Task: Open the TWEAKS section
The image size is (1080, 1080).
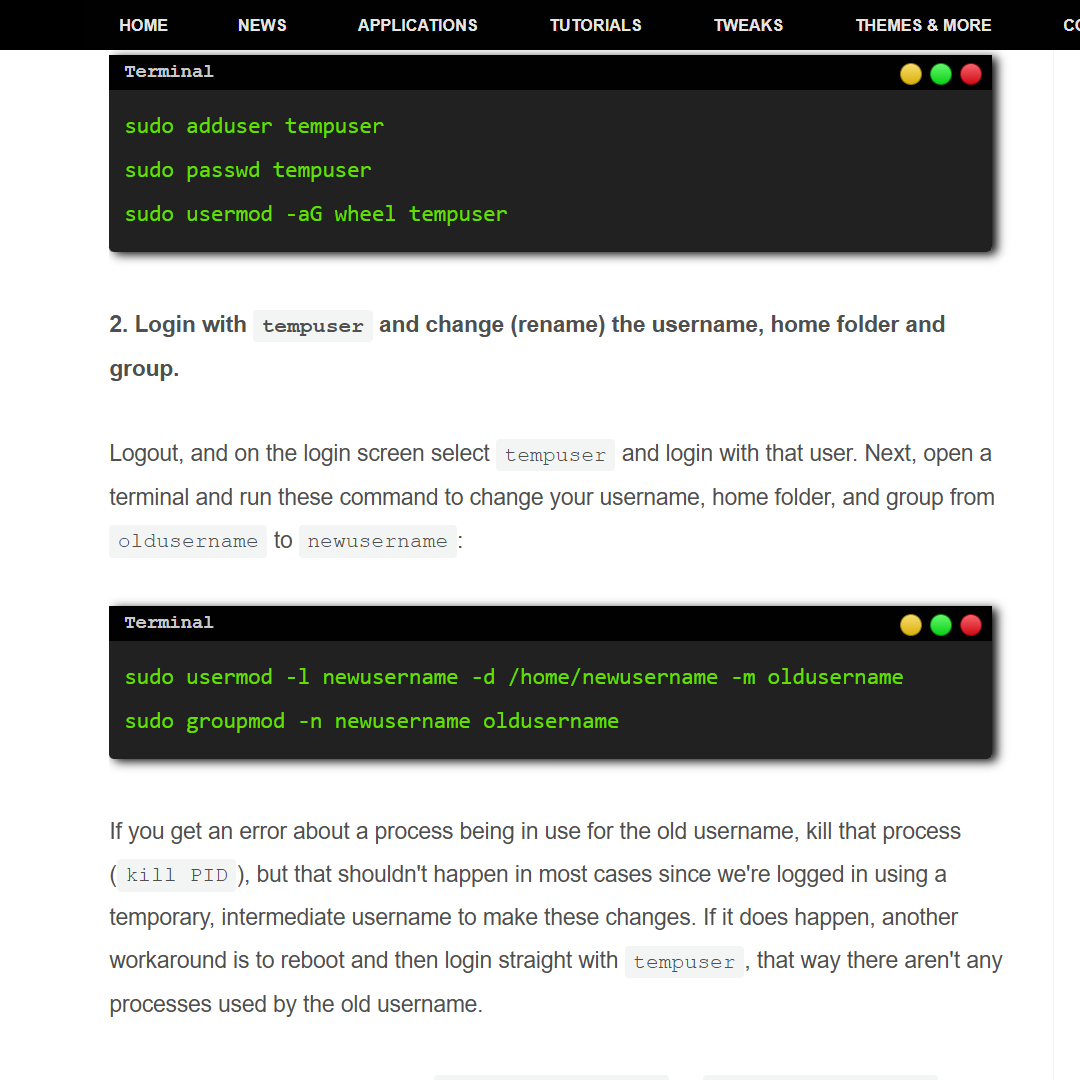Action: click(x=748, y=25)
